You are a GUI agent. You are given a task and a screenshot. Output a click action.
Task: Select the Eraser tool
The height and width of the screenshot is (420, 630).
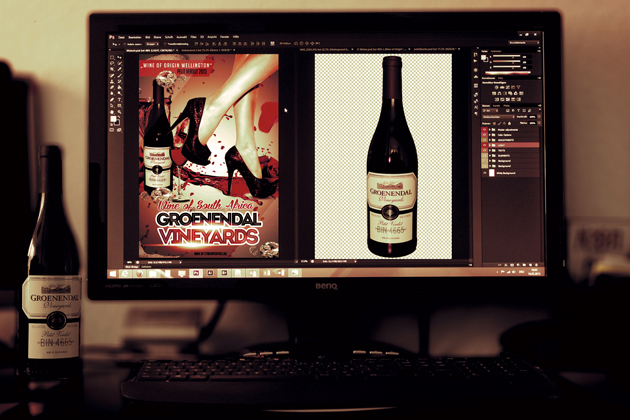tap(112, 87)
